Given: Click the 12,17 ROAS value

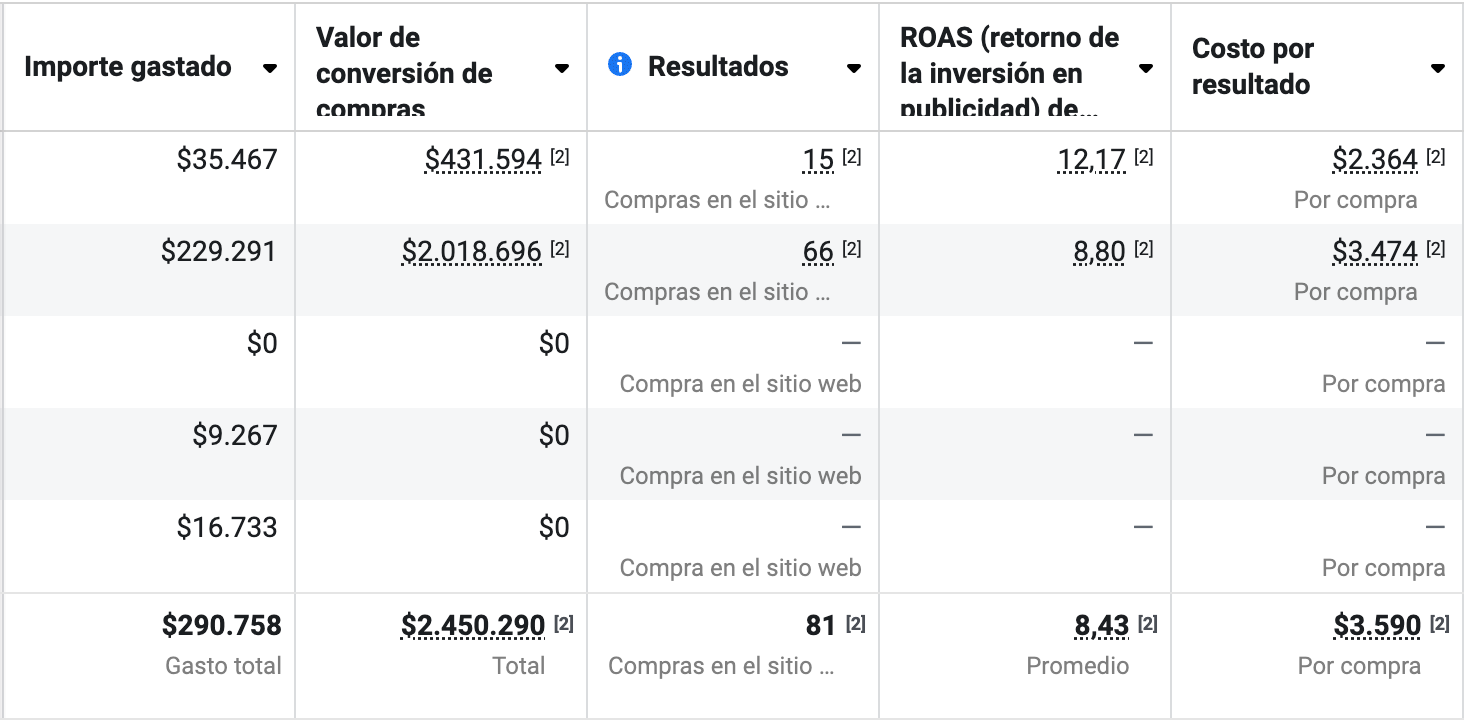Looking at the screenshot, I should 1092,160.
